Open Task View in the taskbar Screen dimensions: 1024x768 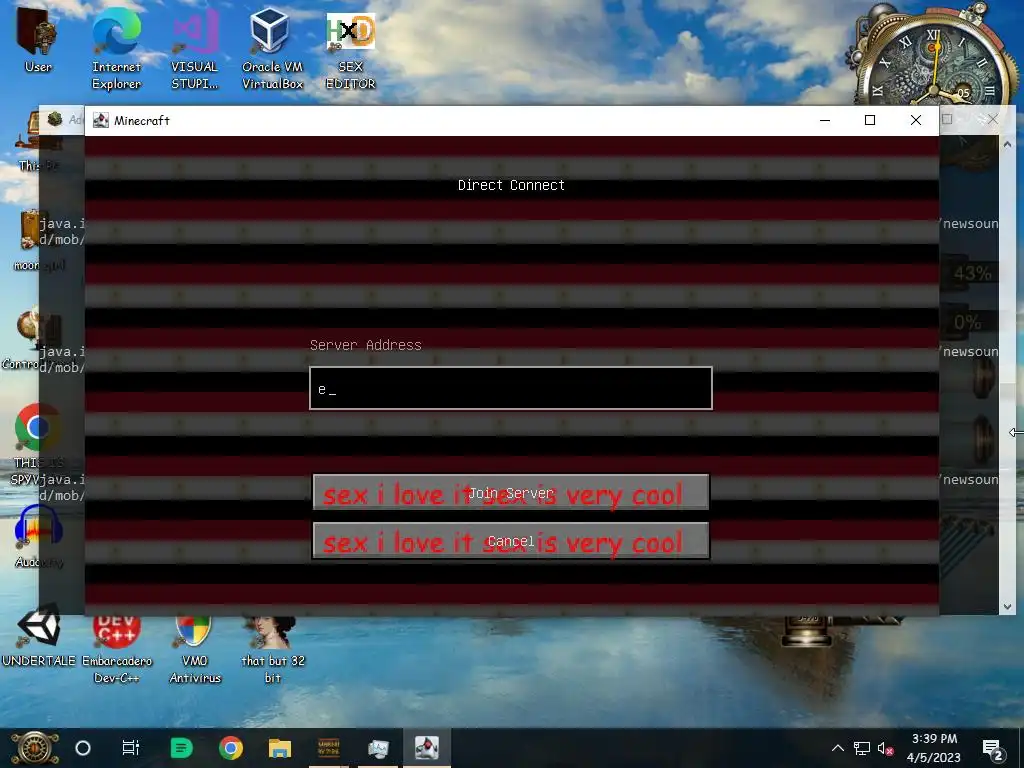131,748
